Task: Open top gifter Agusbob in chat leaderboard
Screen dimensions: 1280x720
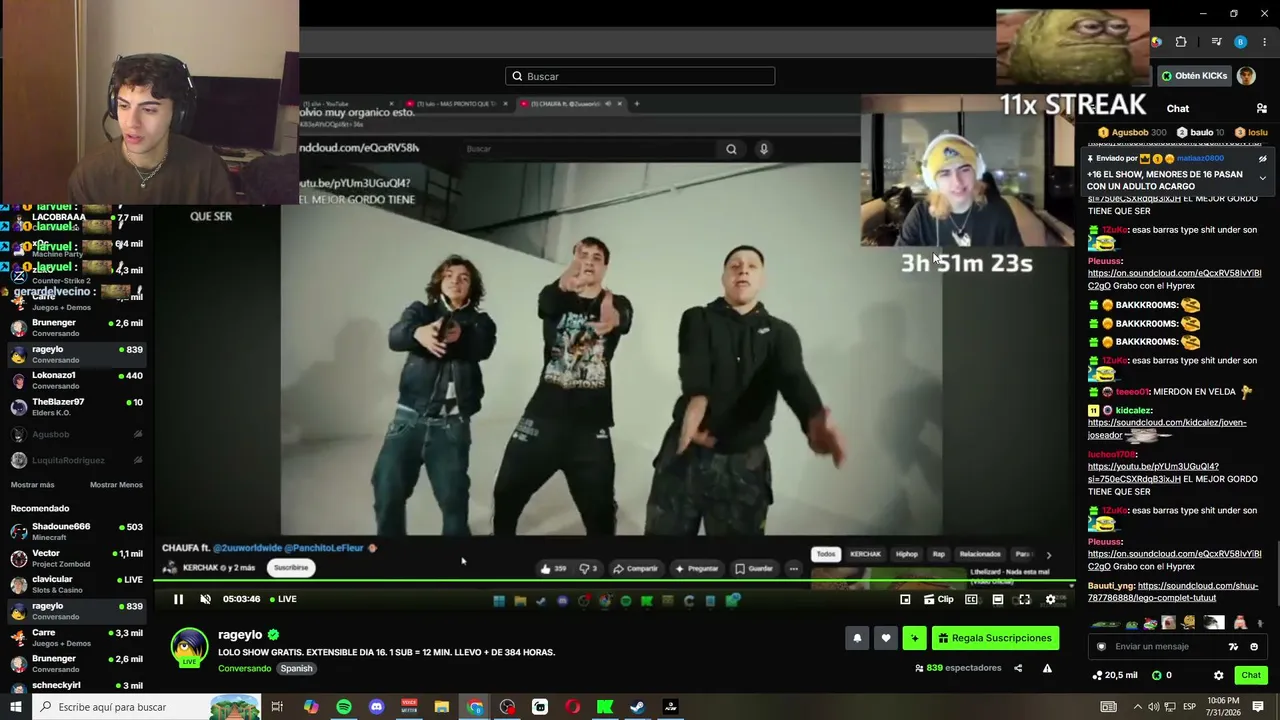Action: point(1132,132)
